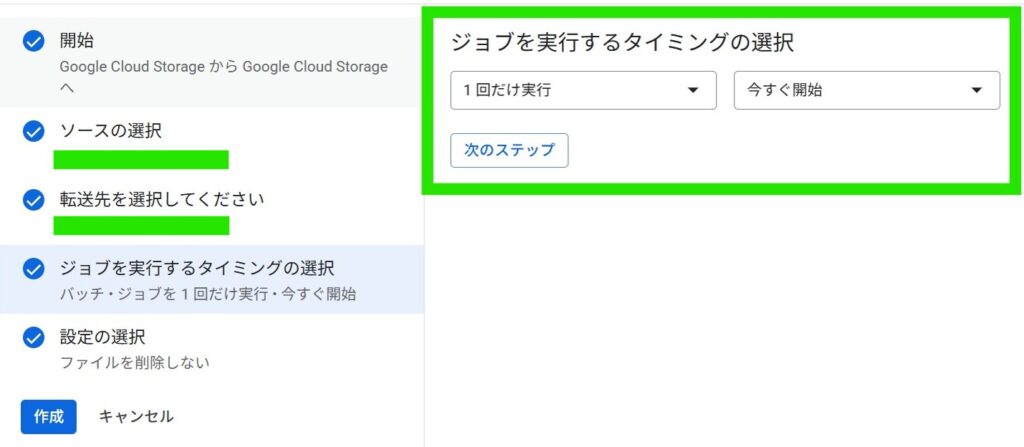Viewport: 1024px width, 447px height.
Task: Select the 転送先を選択してください step label
Action: (162, 199)
